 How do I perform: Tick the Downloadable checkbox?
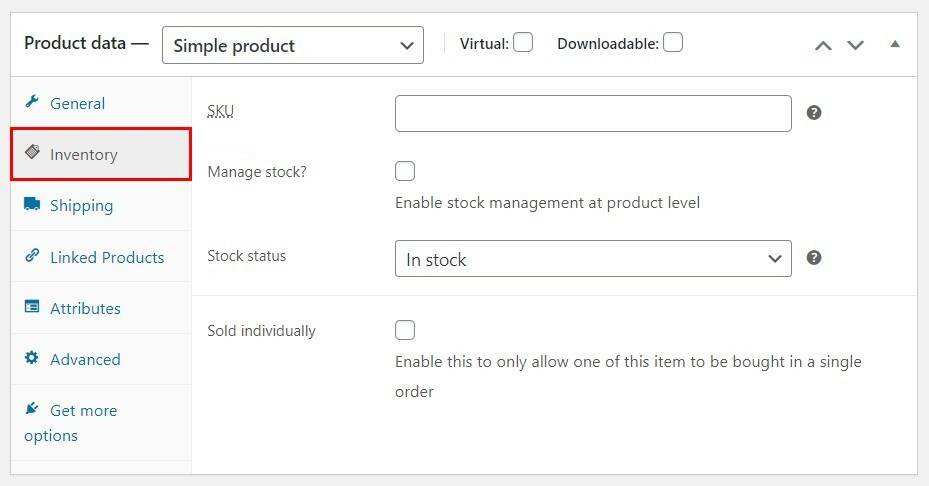coord(673,42)
